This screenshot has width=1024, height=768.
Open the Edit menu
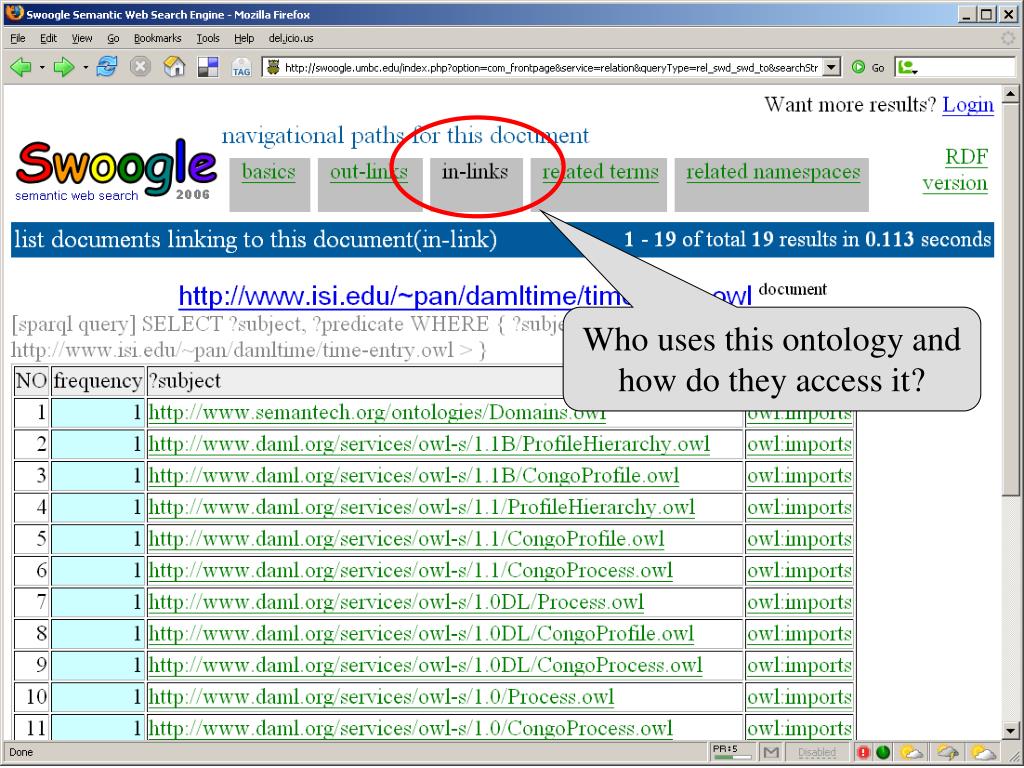(x=48, y=39)
